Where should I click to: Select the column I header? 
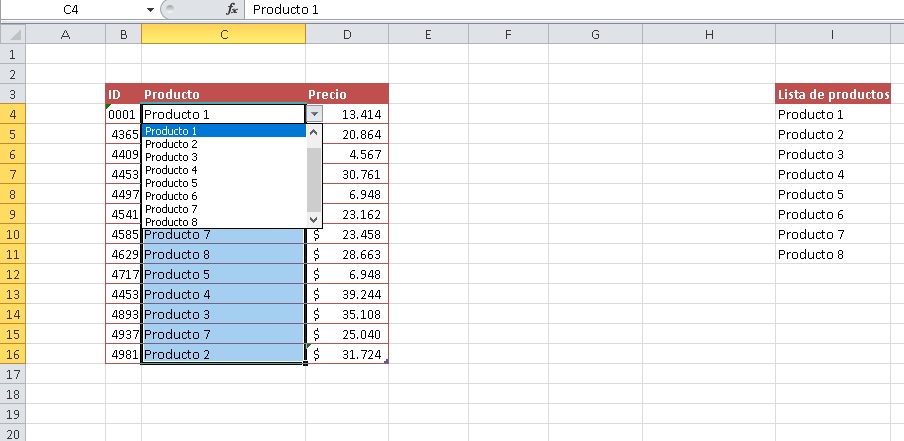point(832,35)
